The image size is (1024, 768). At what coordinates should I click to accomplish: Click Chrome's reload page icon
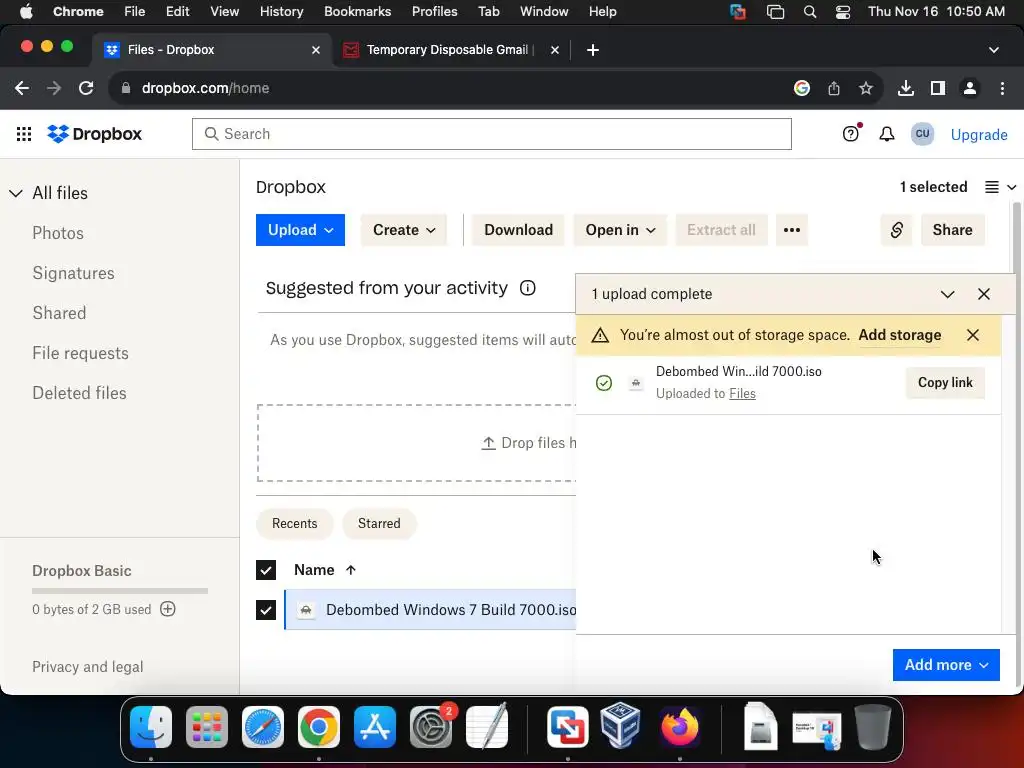click(x=86, y=88)
